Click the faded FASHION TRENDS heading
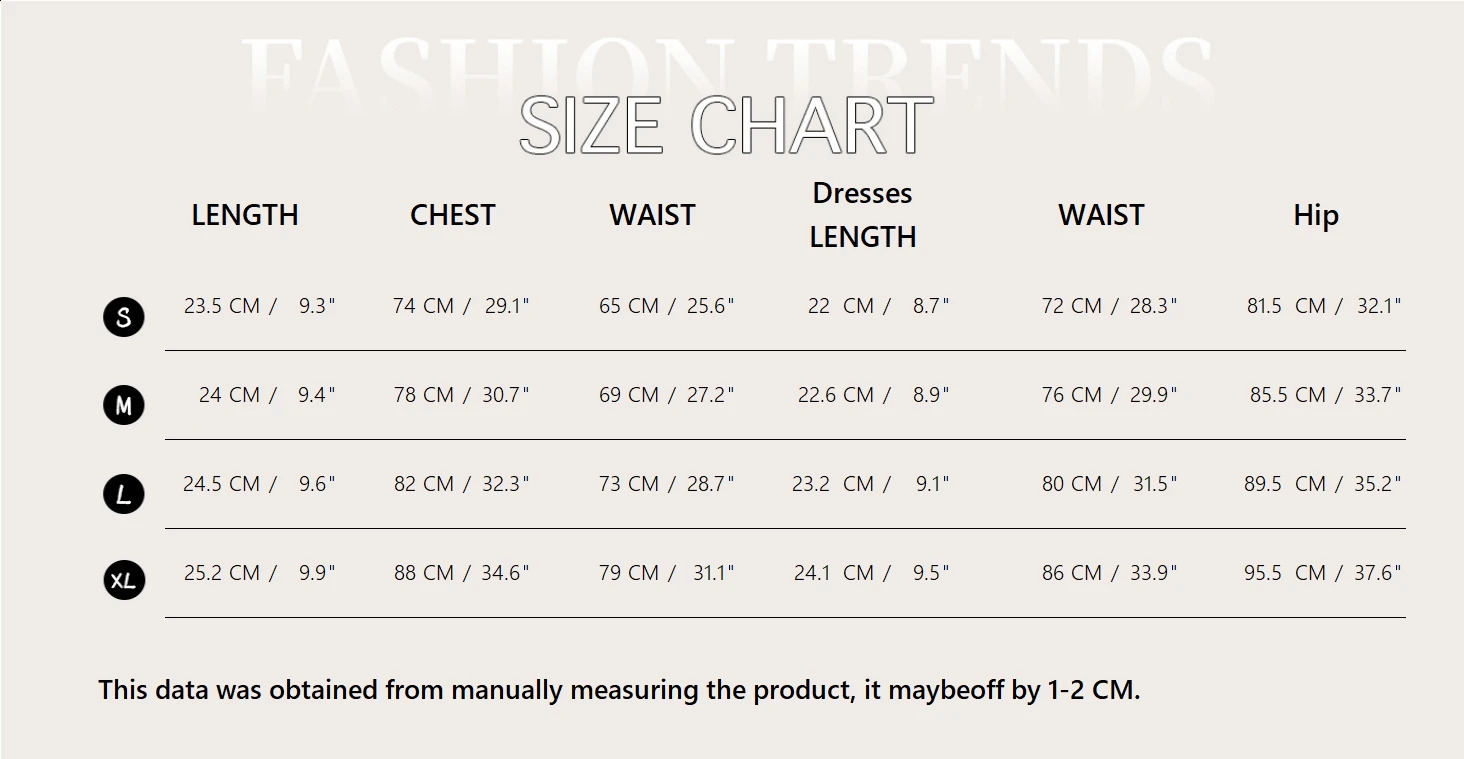The height and width of the screenshot is (759, 1464). (x=726, y=70)
